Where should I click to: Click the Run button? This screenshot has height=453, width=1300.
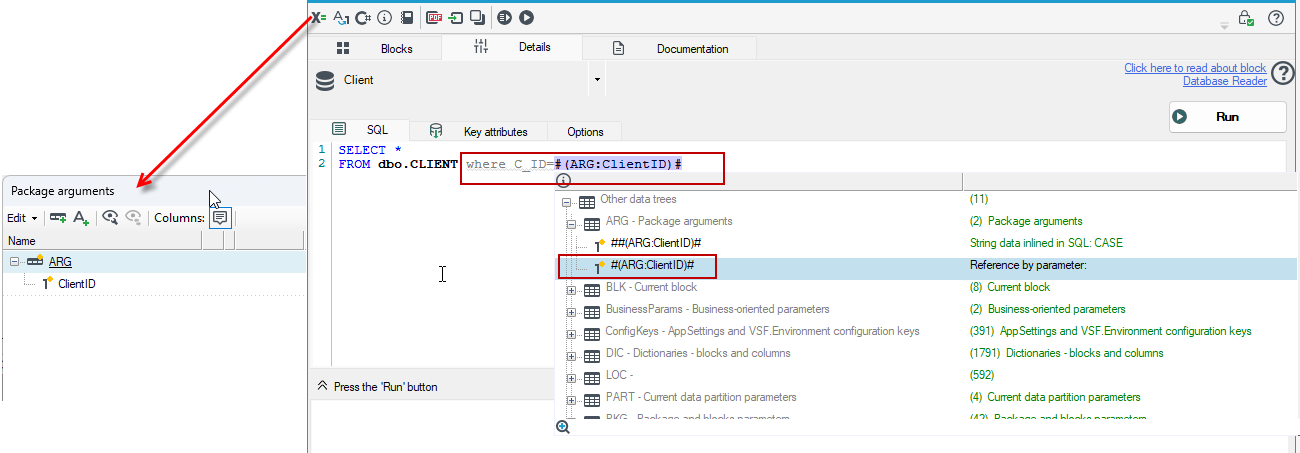(1228, 117)
